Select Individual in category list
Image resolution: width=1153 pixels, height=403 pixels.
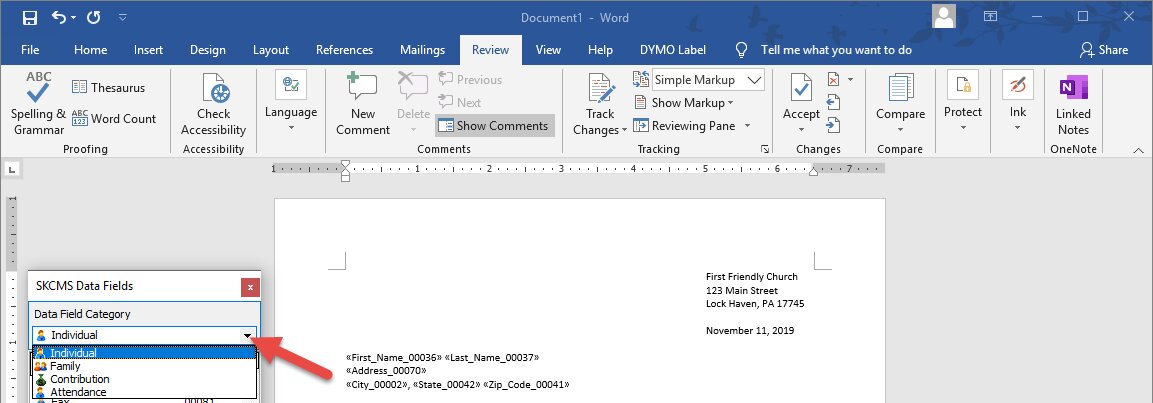144,353
